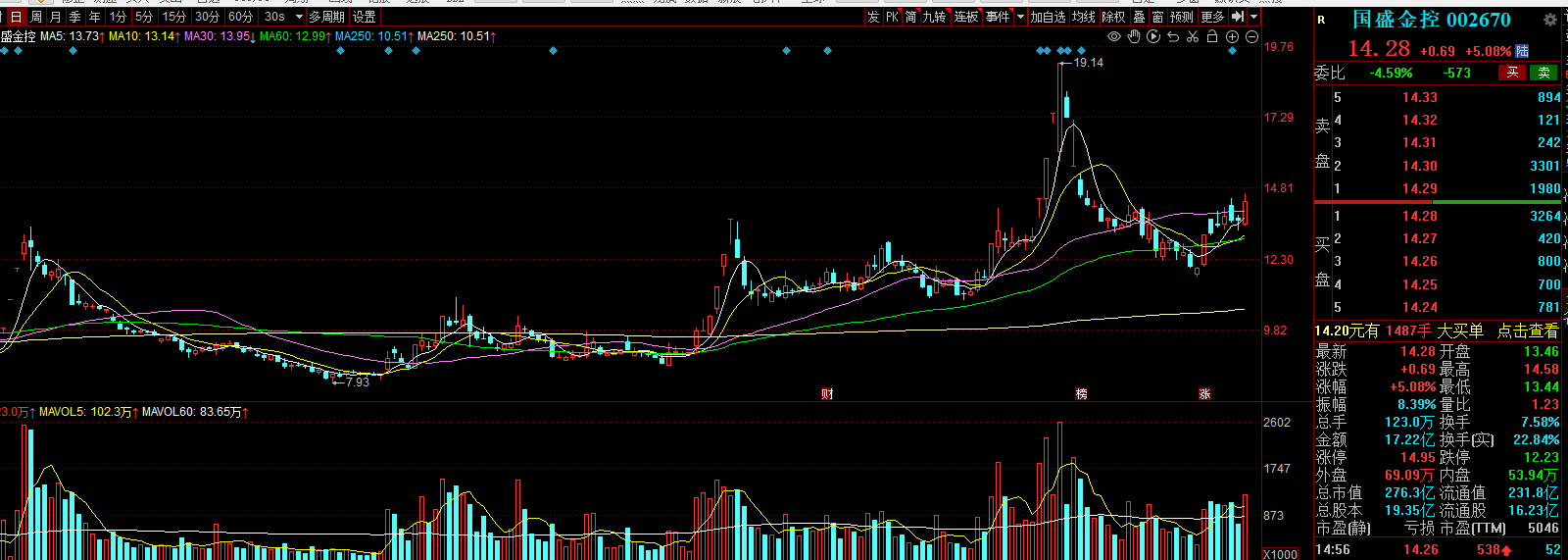
Task: Click the green 卖 sell button
Action: 1543,73
